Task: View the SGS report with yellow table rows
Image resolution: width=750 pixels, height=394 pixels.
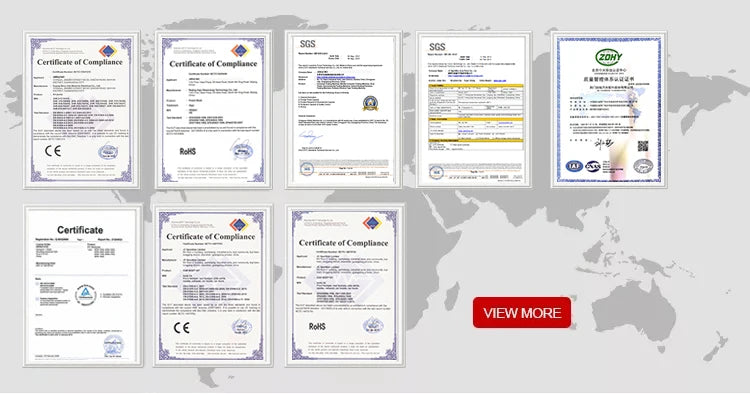Action: tap(474, 109)
